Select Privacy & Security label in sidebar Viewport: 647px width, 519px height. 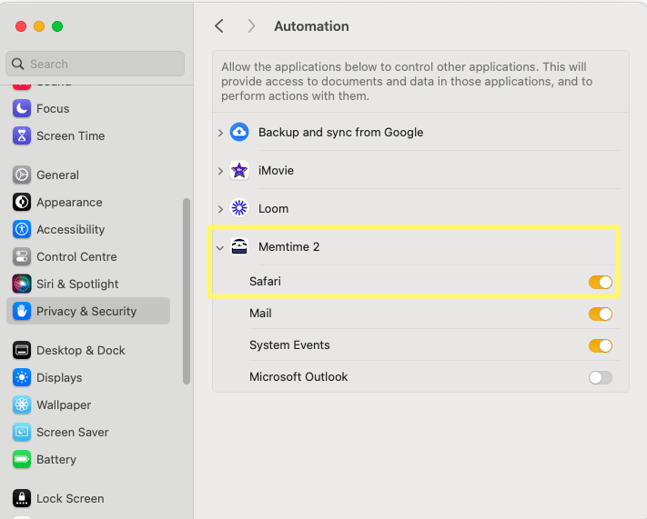[x=86, y=311]
